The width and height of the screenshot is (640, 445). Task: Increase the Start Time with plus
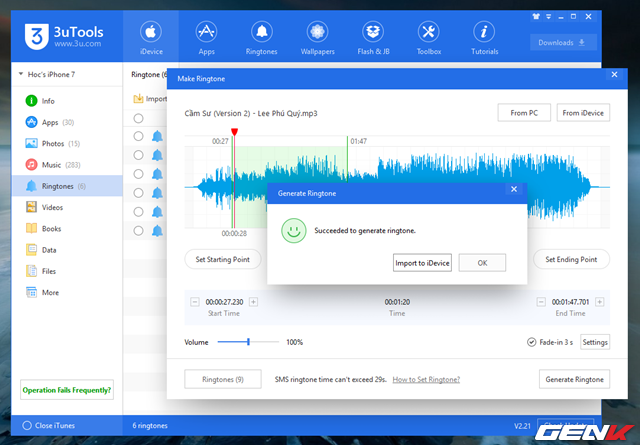tap(253, 302)
